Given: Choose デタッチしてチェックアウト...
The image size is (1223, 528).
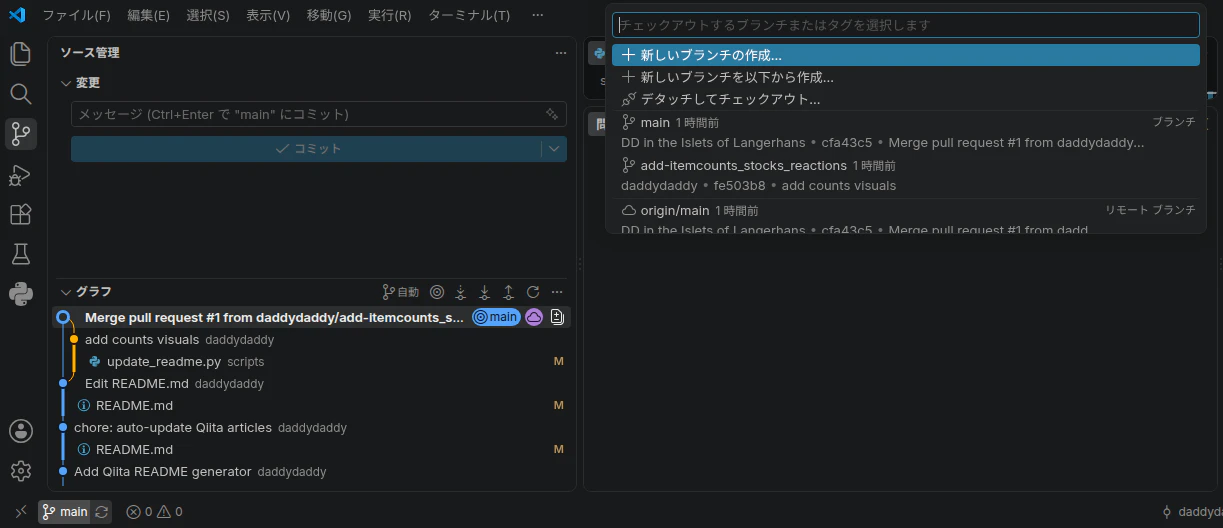Looking at the screenshot, I should click(906, 99).
